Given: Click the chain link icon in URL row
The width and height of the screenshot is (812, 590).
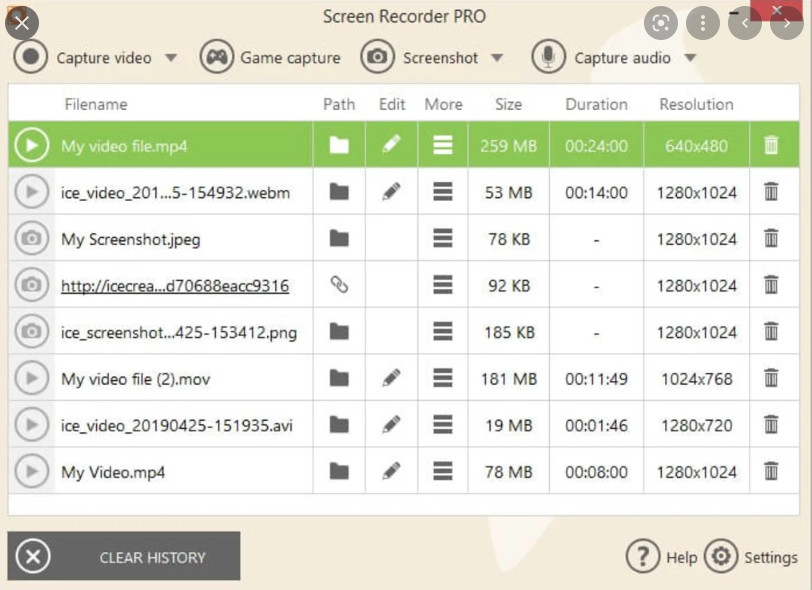Looking at the screenshot, I should click(x=339, y=284).
